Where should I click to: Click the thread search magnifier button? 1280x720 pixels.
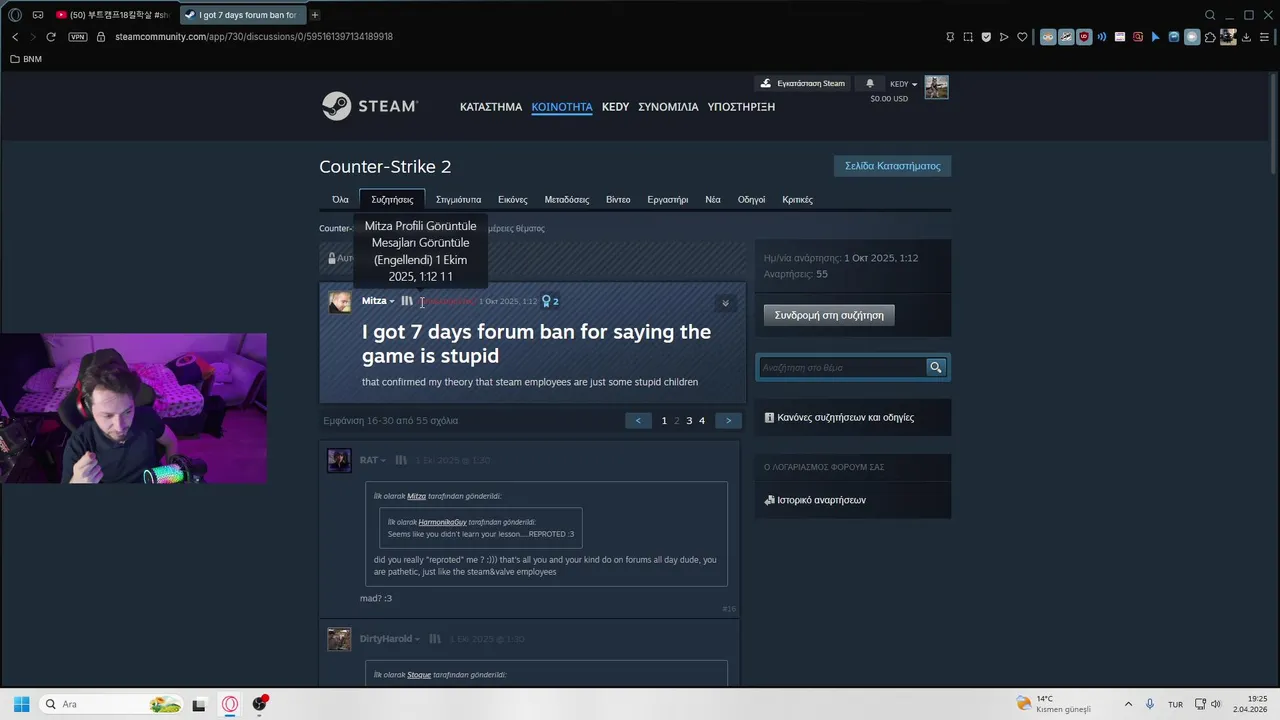[936, 367]
